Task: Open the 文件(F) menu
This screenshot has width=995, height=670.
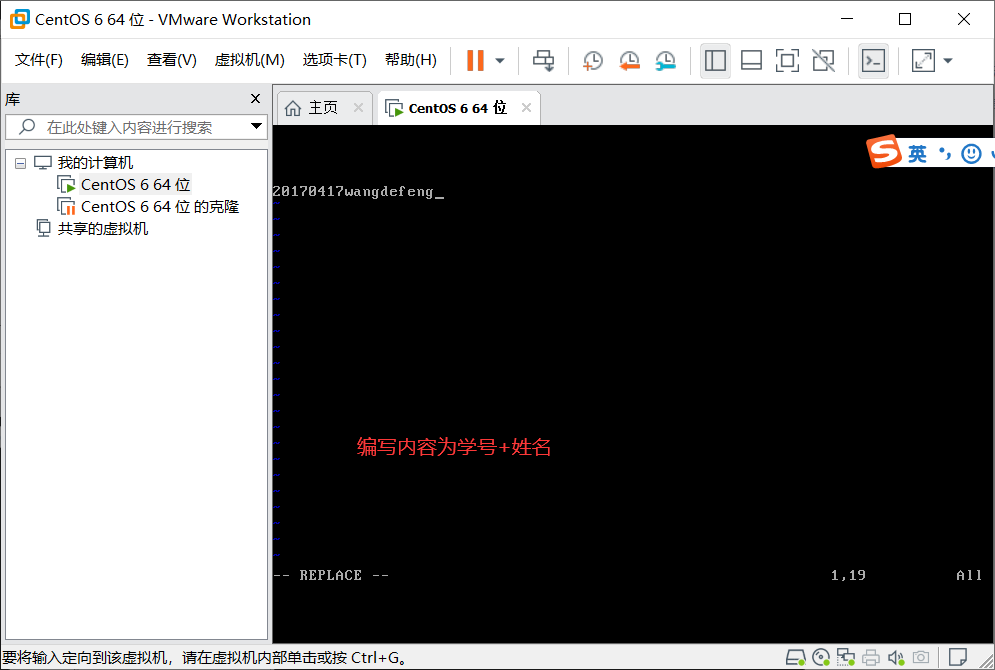Action: (x=39, y=60)
